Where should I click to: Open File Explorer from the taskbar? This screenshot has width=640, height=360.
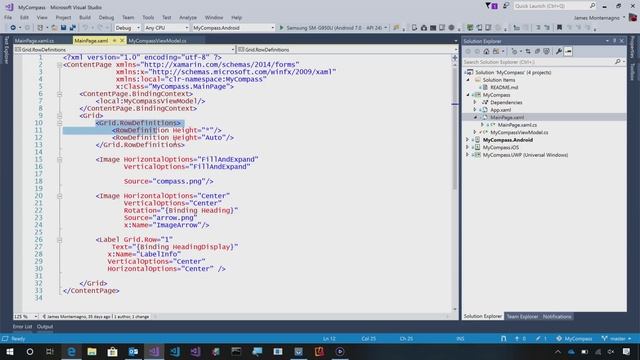click(x=92, y=351)
